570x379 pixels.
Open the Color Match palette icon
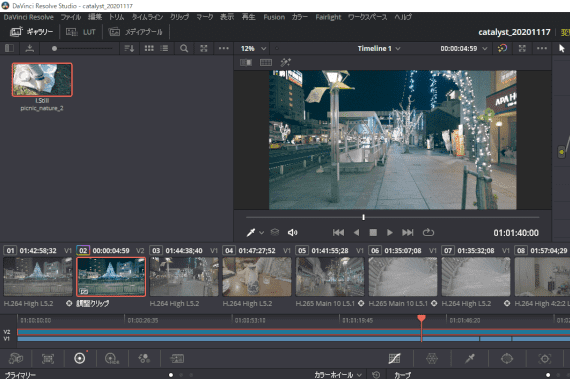point(48,359)
